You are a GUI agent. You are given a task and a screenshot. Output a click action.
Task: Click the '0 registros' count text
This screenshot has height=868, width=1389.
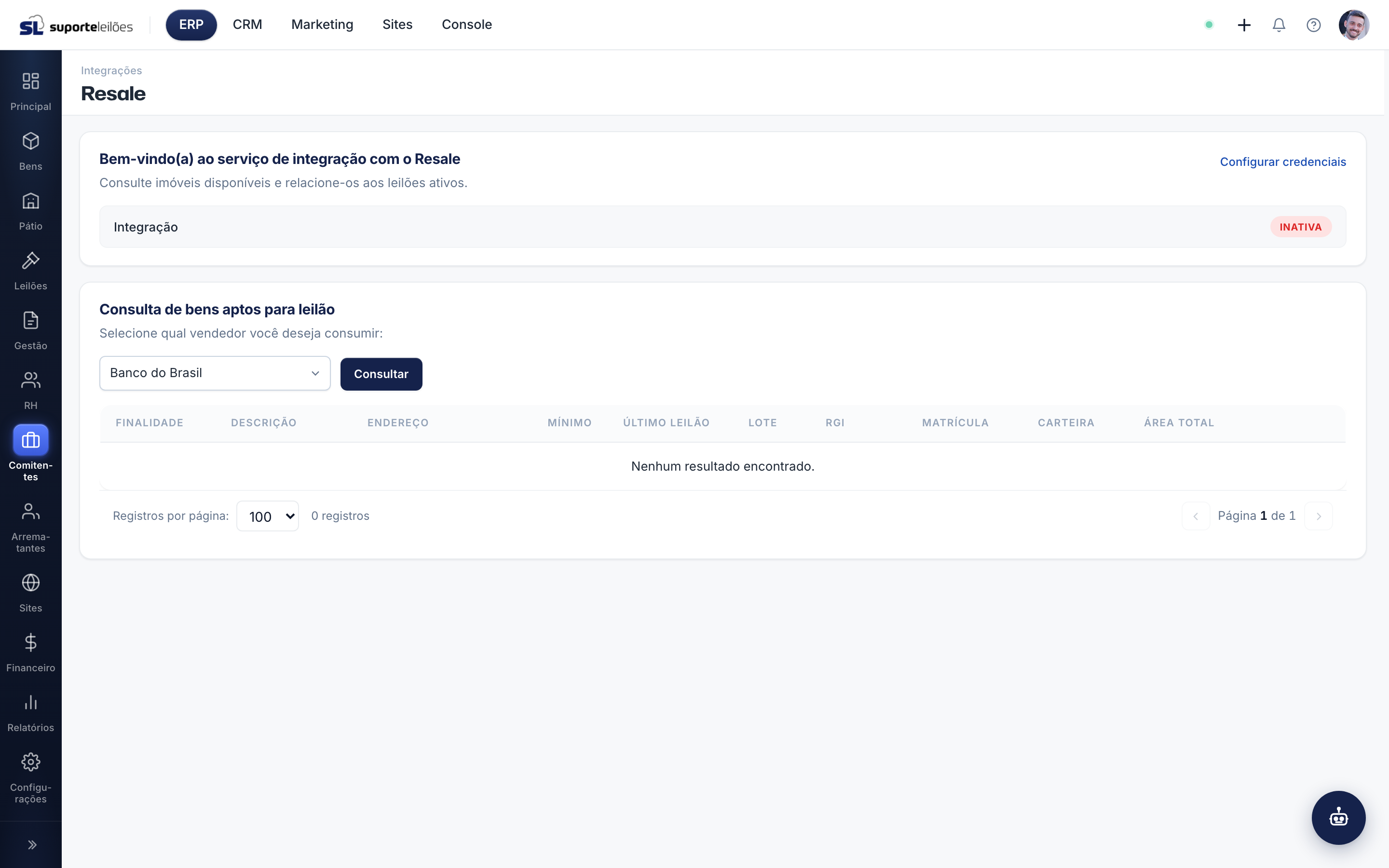(340, 516)
